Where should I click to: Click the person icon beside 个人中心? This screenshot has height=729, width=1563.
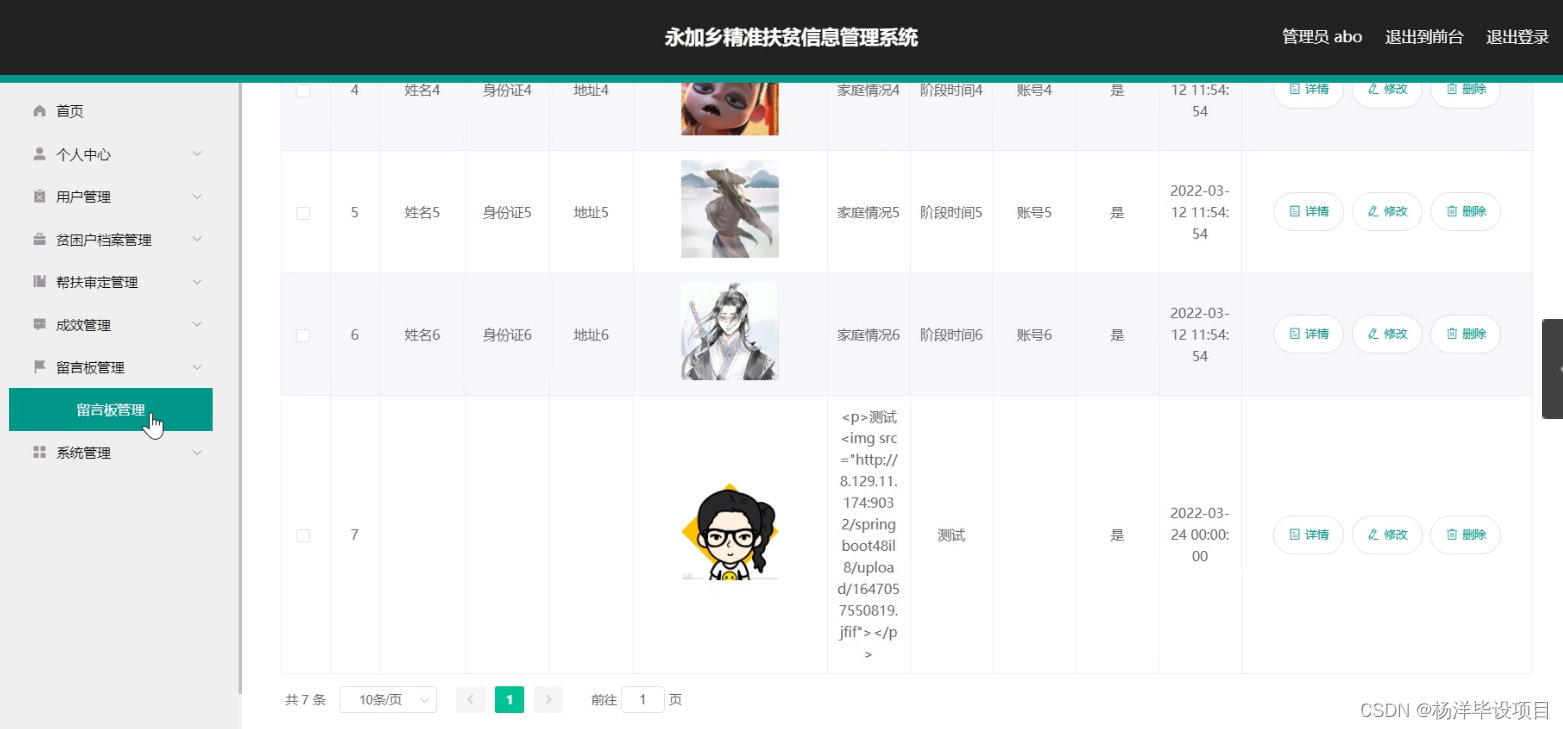[x=40, y=154]
